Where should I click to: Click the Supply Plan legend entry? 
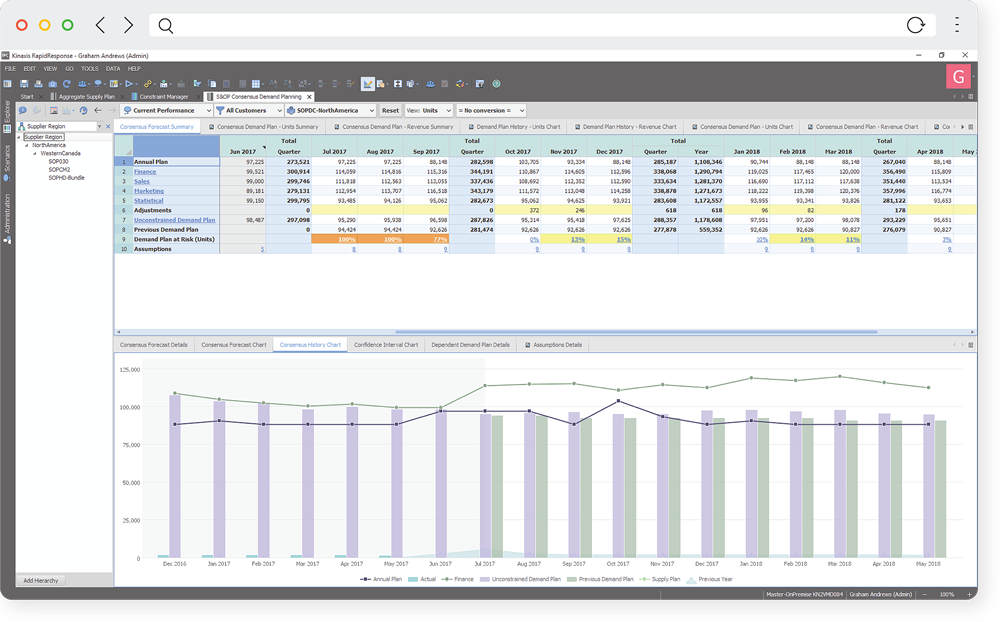point(659,579)
